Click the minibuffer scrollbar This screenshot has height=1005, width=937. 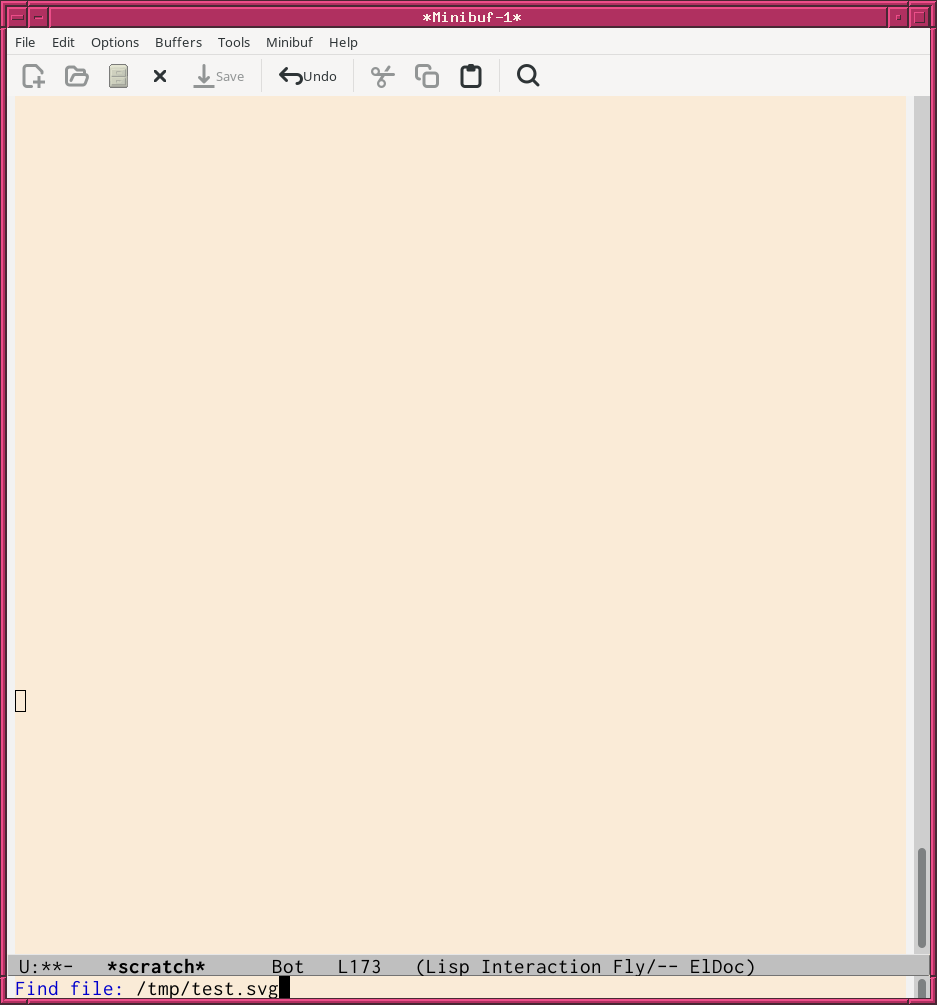pos(922,988)
